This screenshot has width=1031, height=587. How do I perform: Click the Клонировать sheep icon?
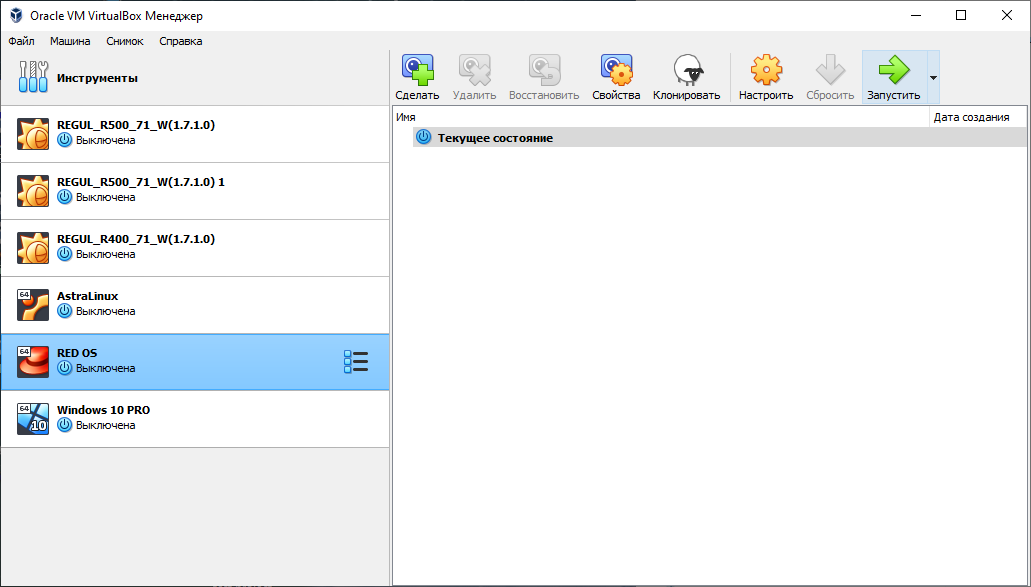coord(686,70)
